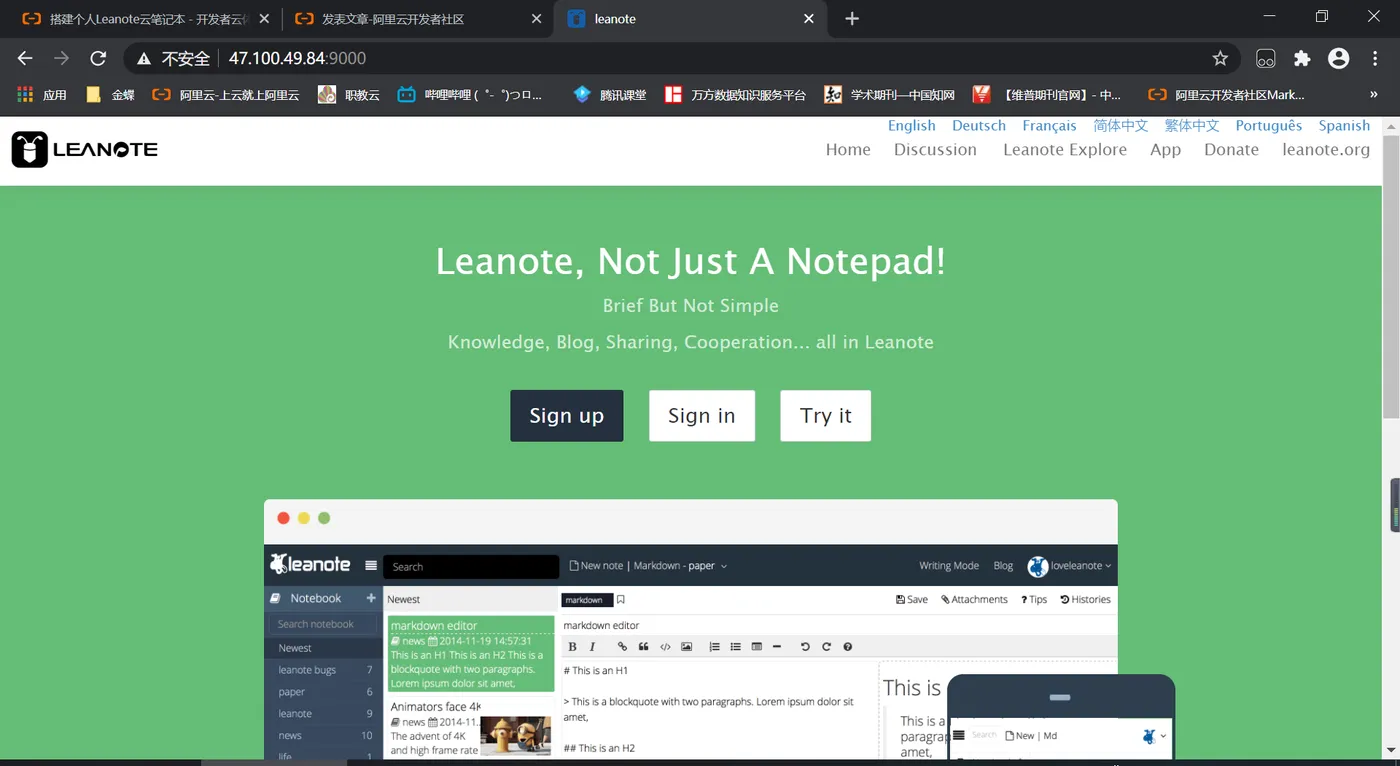Open the 阿里云-上云就上阿里云 bookmark
The height and width of the screenshot is (766, 1400).
coord(226,95)
